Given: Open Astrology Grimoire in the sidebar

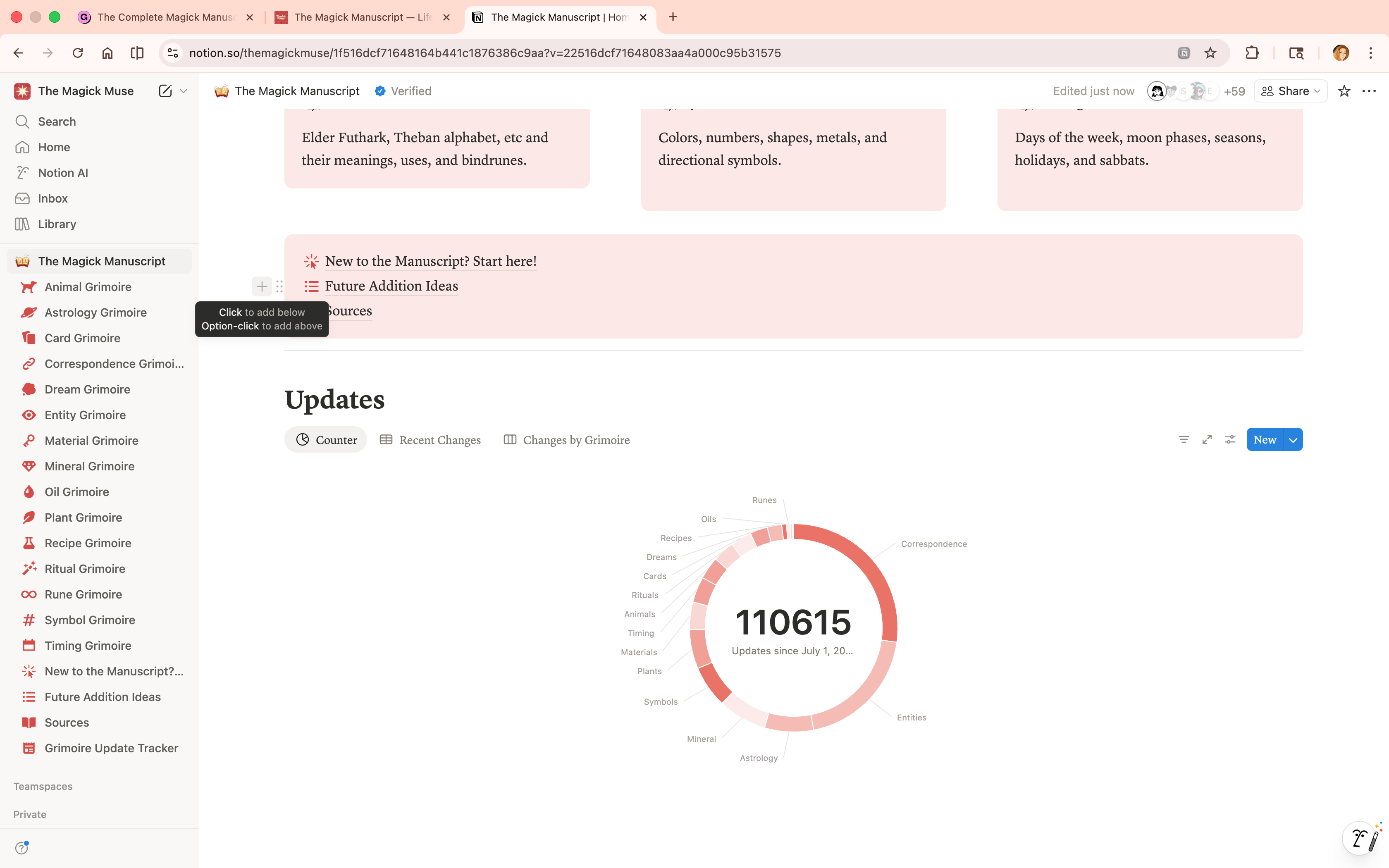Looking at the screenshot, I should [x=96, y=312].
